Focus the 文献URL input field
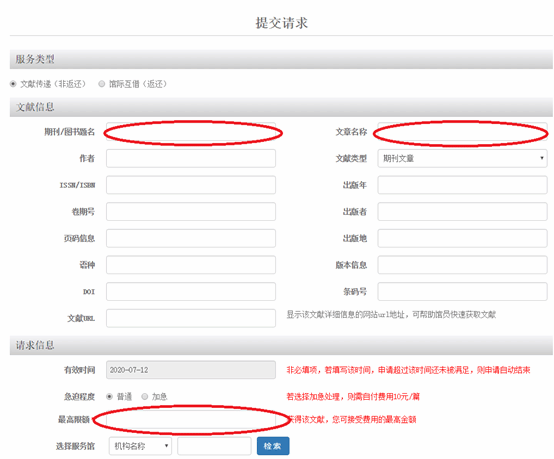This screenshot has width=554, height=459. click(x=191, y=318)
